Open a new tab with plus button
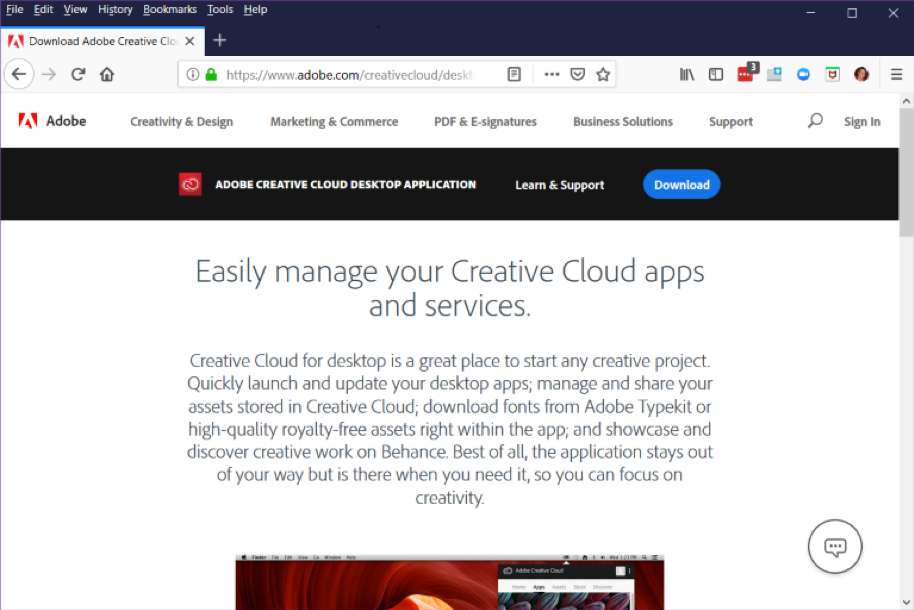 [x=219, y=40]
